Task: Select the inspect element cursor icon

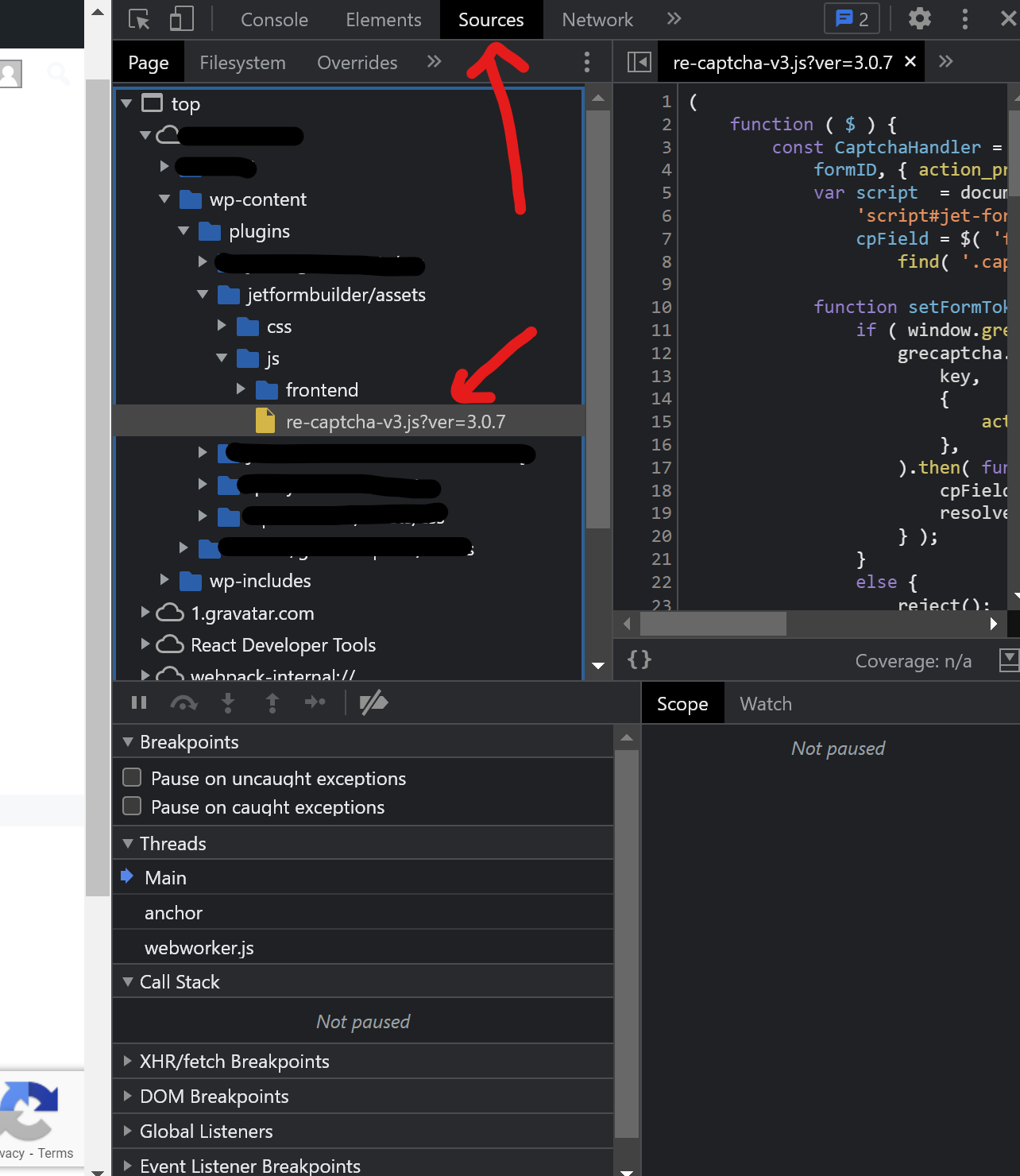Action: pyautogui.click(x=139, y=19)
